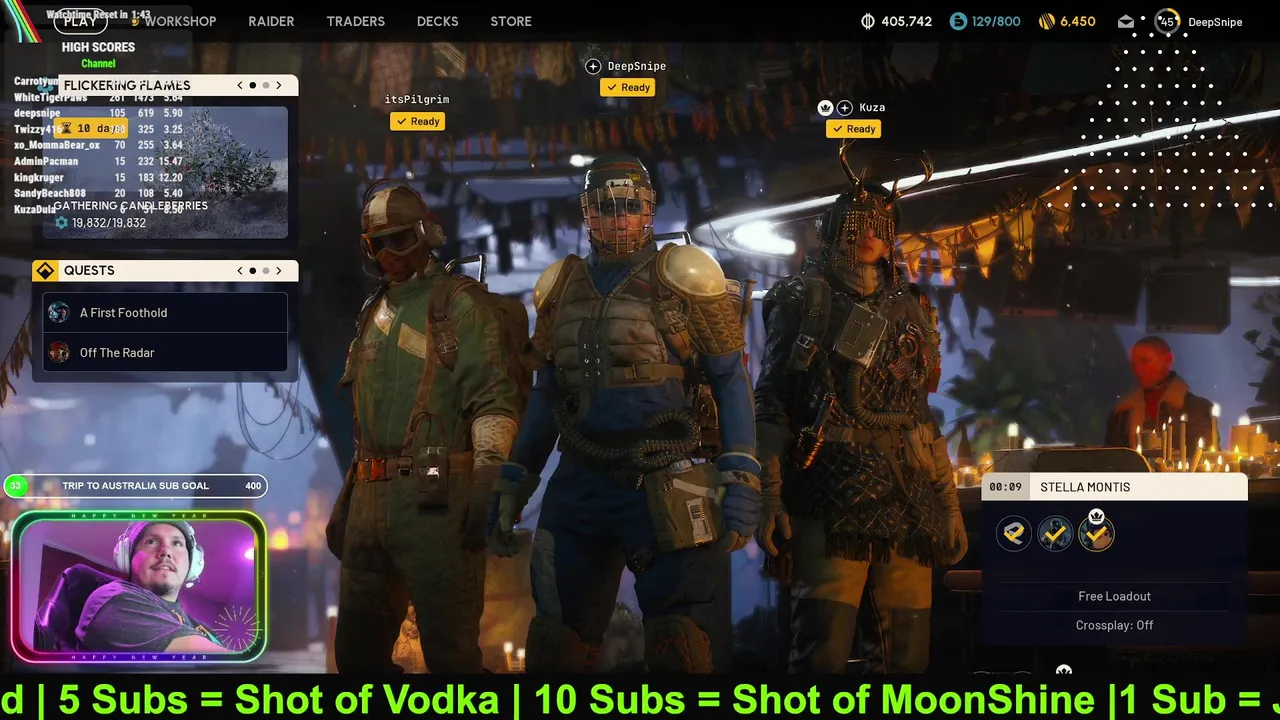
Task: Click the 405,742 coin balance value
Action: (907, 21)
